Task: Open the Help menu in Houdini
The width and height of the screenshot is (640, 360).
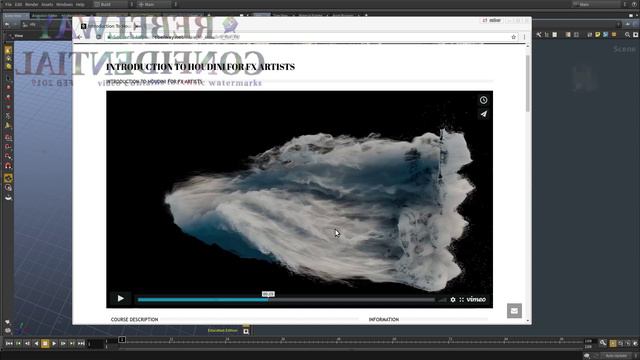Action: pyautogui.click(x=80, y=4)
